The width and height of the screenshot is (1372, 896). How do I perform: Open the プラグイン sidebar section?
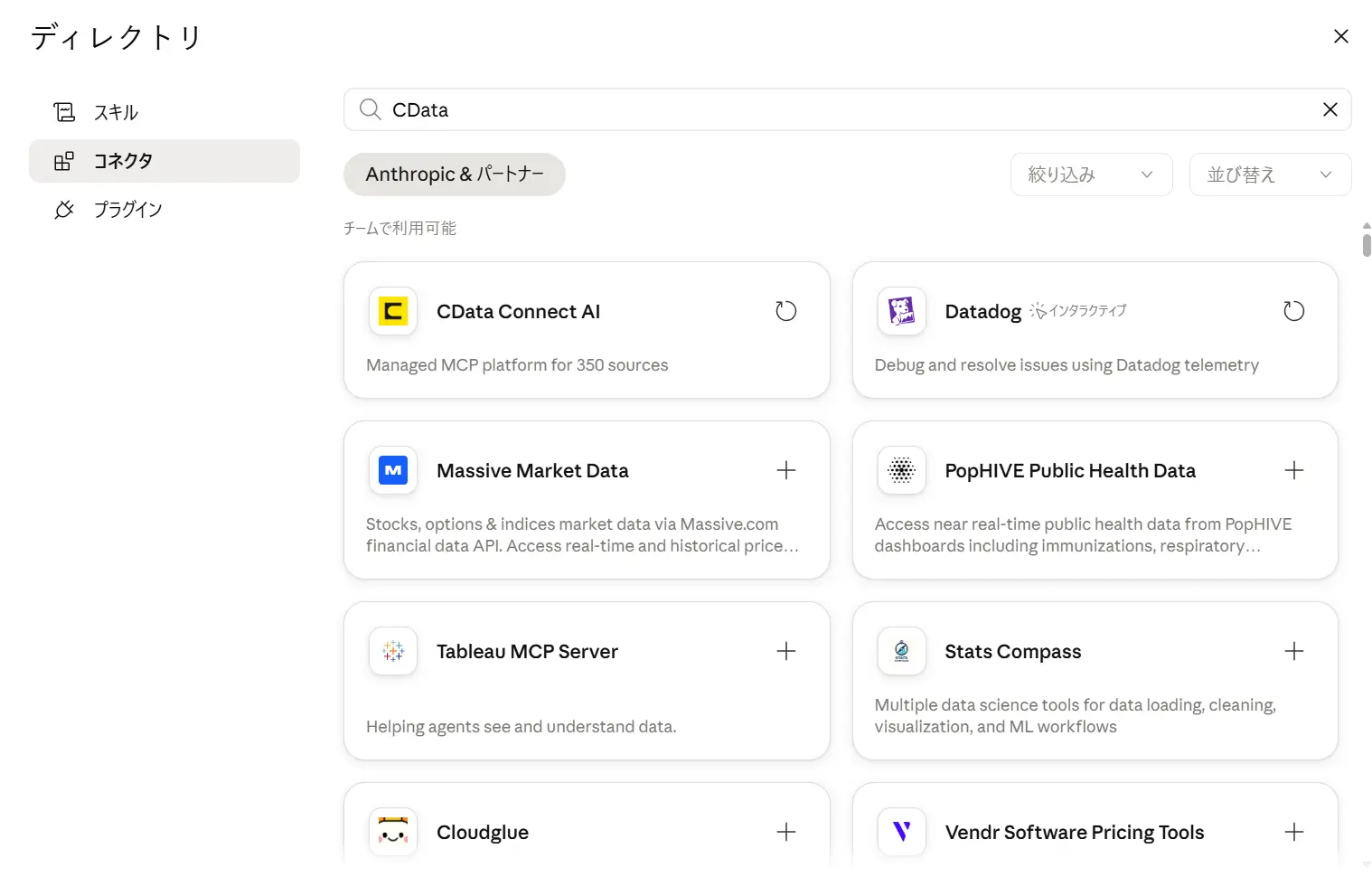[164, 210]
